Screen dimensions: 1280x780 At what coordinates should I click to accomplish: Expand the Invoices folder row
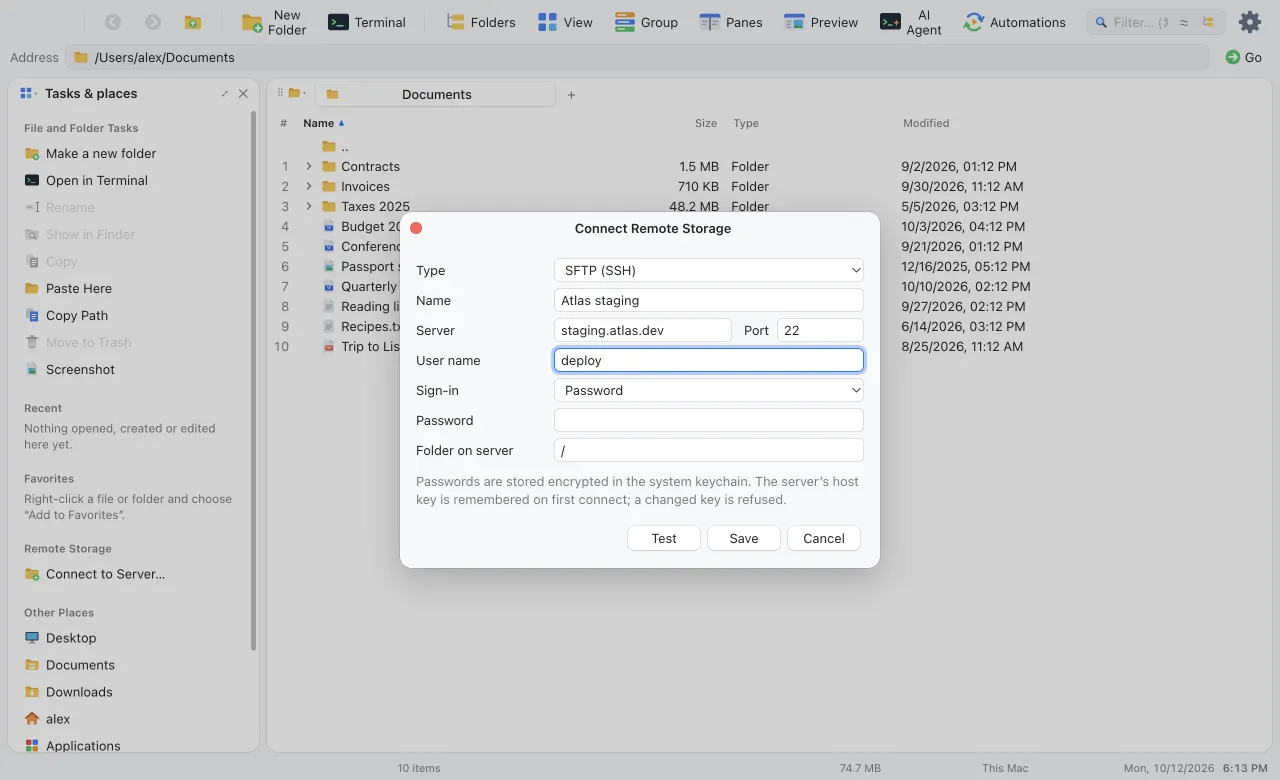point(309,186)
